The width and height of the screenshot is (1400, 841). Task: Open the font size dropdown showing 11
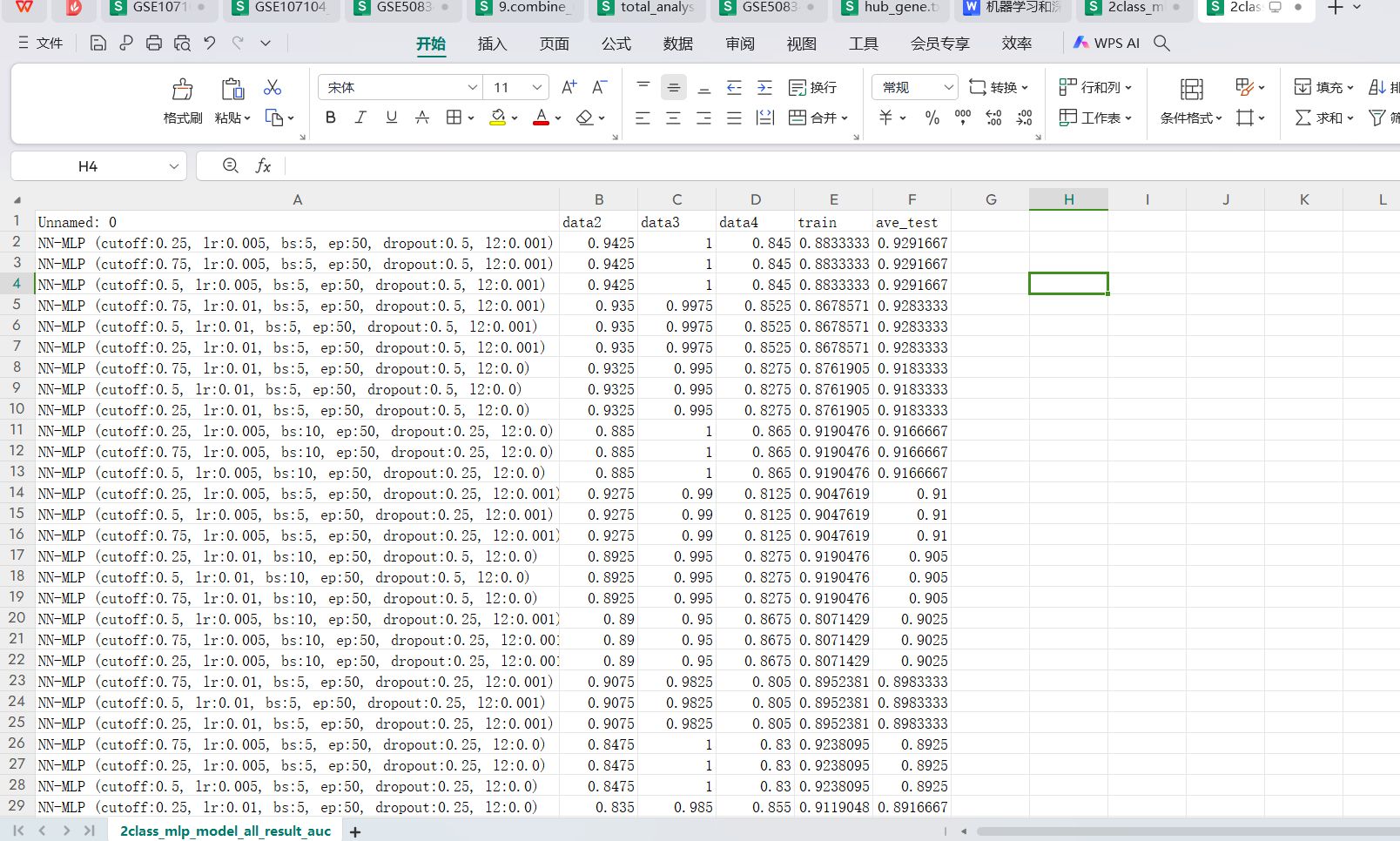point(537,87)
